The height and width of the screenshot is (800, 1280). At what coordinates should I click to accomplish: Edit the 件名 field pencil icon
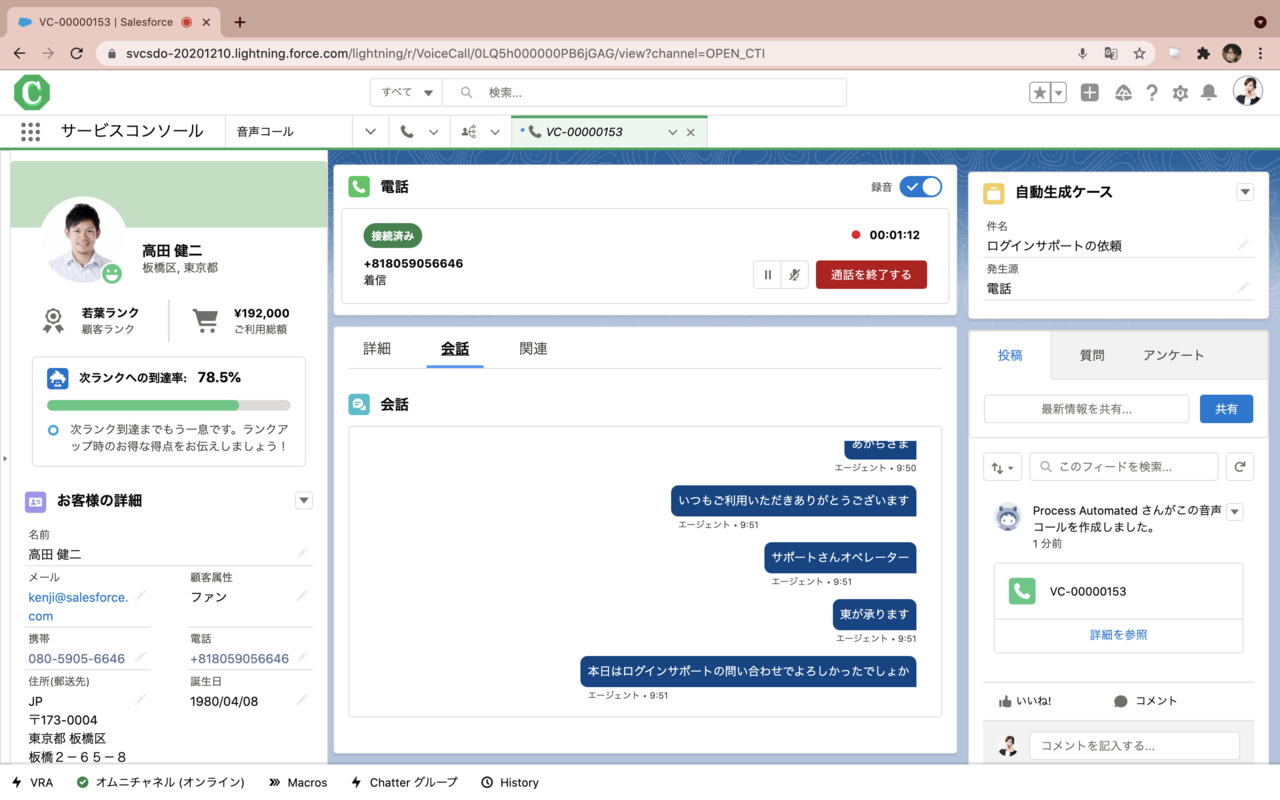click(1243, 245)
